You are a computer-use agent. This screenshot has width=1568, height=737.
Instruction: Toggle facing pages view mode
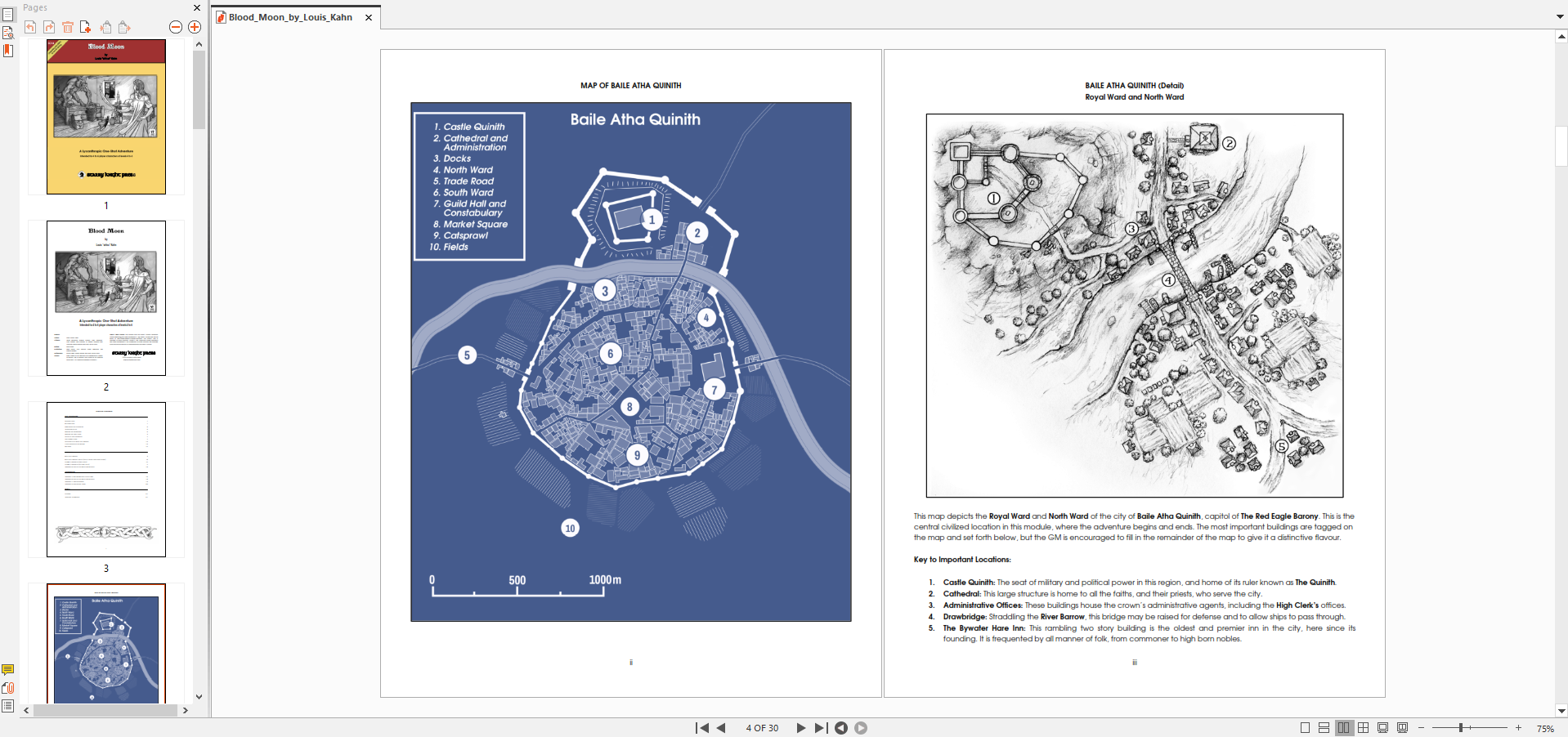click(1344, 728)
